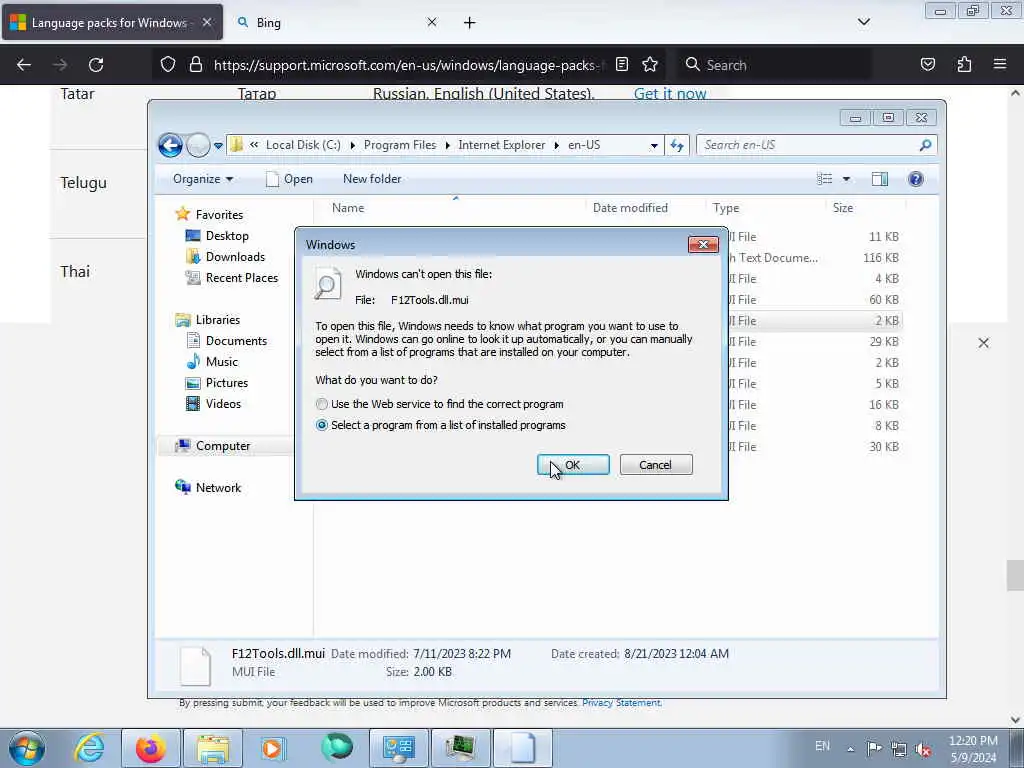Toggle the preview pane icon
Screen dimensions: 1024x768
(x=880, y=179)
